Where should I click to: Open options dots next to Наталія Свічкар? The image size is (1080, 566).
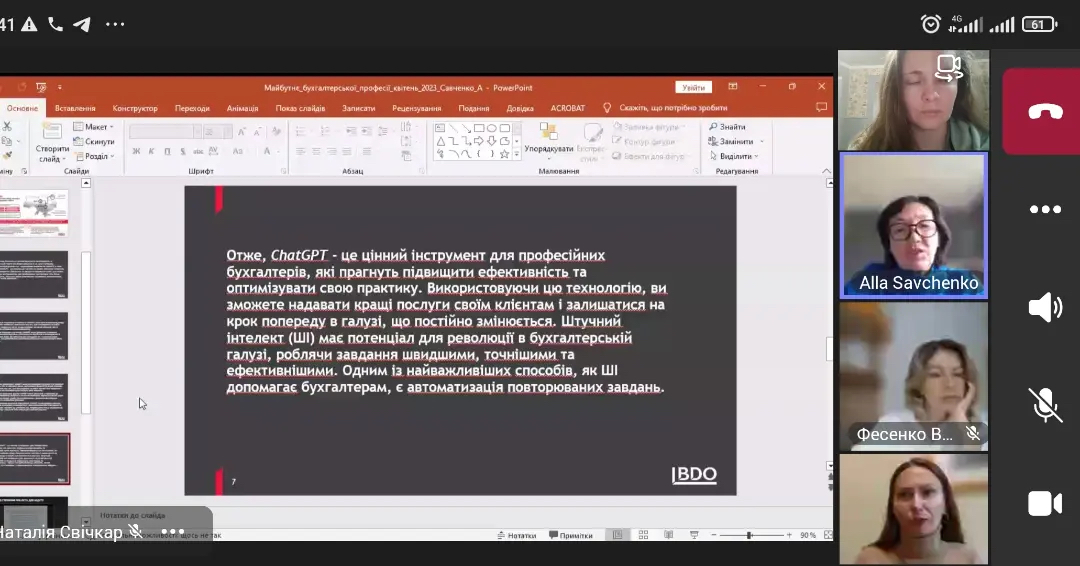coord(172,532)
